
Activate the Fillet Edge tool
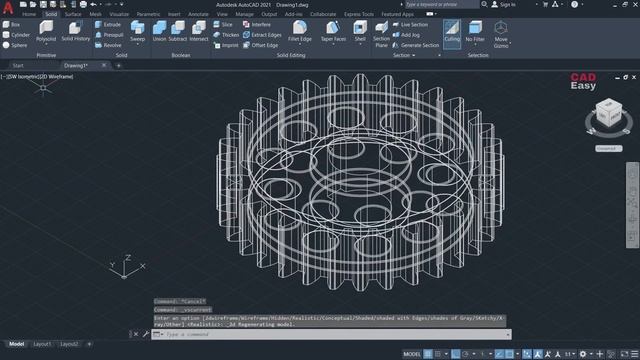tap(300, 31)
